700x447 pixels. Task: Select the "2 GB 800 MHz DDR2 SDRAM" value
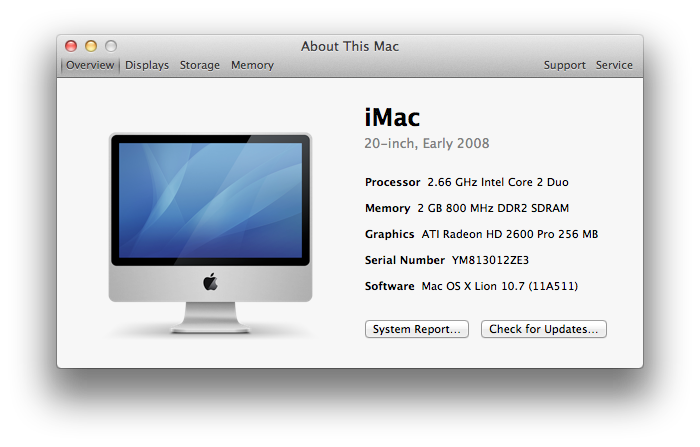[x=493, y=208]
